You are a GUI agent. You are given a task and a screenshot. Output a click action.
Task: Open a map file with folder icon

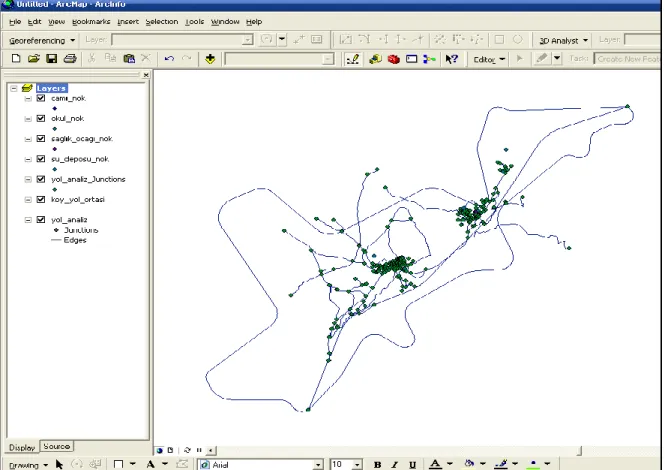(x=34, y=59)
